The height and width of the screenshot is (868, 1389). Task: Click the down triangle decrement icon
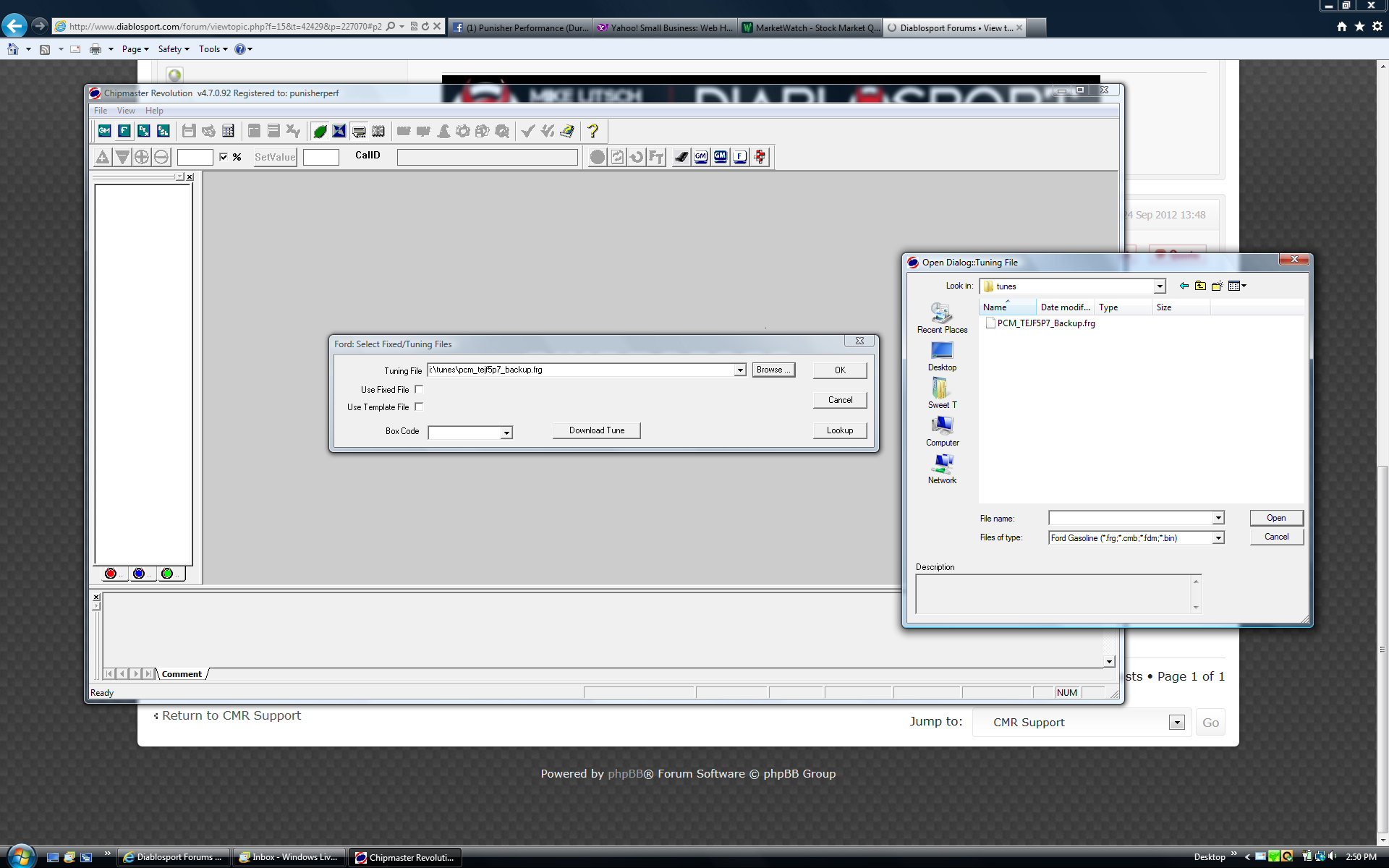[x=122, y=157]
